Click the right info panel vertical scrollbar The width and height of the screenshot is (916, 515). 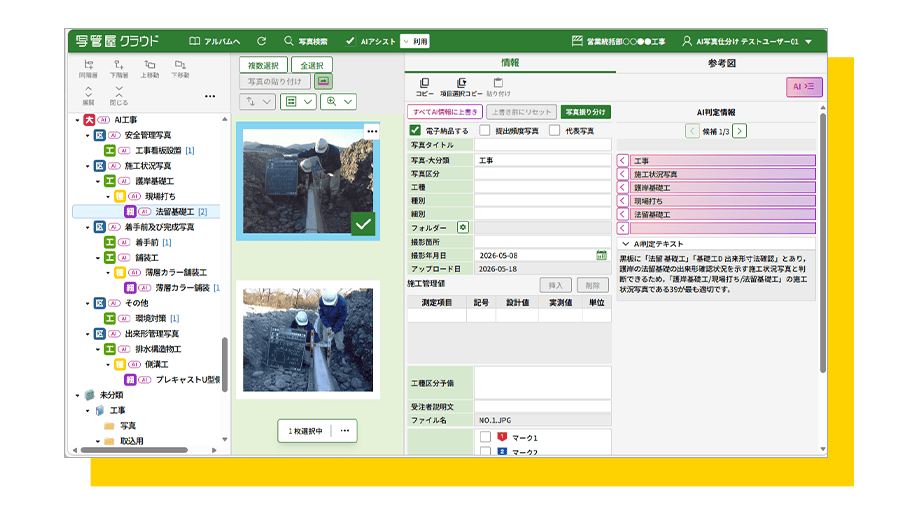tap(823, 243)
